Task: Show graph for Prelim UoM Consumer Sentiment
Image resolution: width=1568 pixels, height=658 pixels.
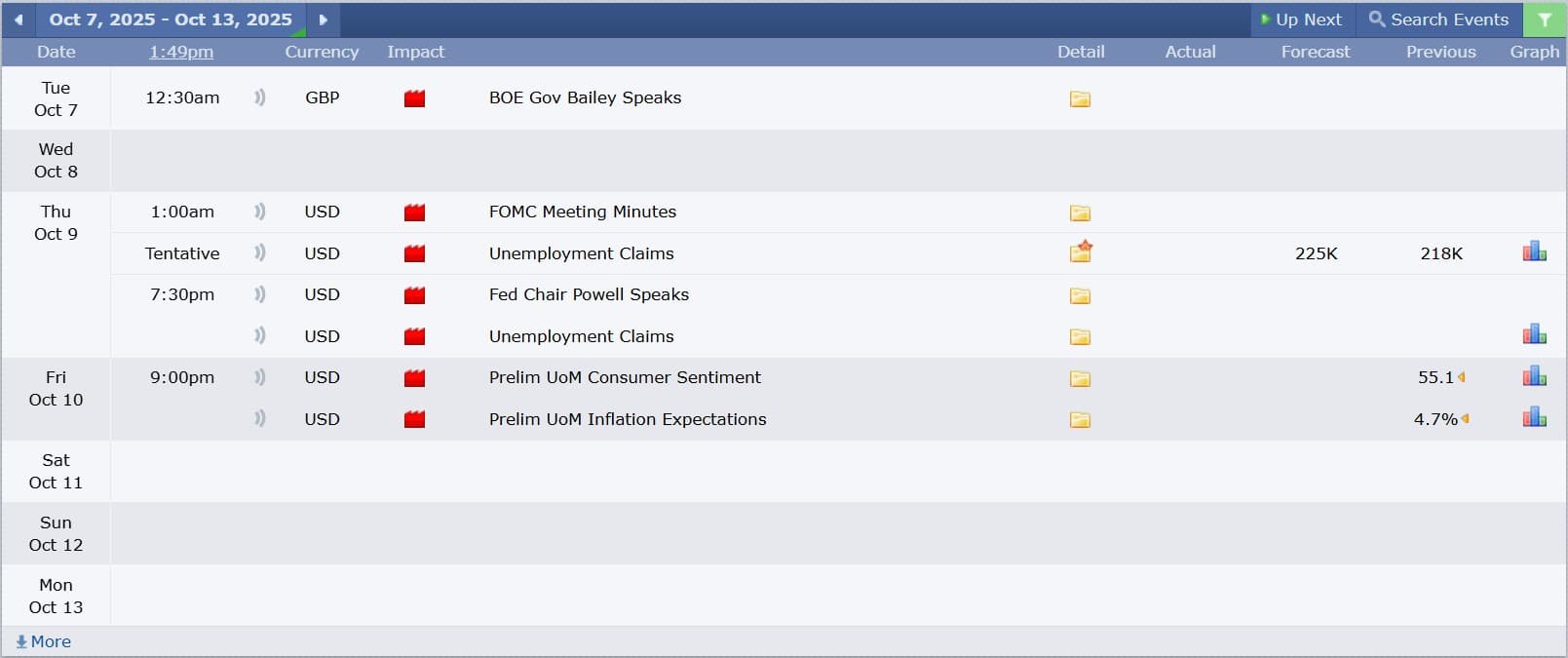Action: (1534, 376)
